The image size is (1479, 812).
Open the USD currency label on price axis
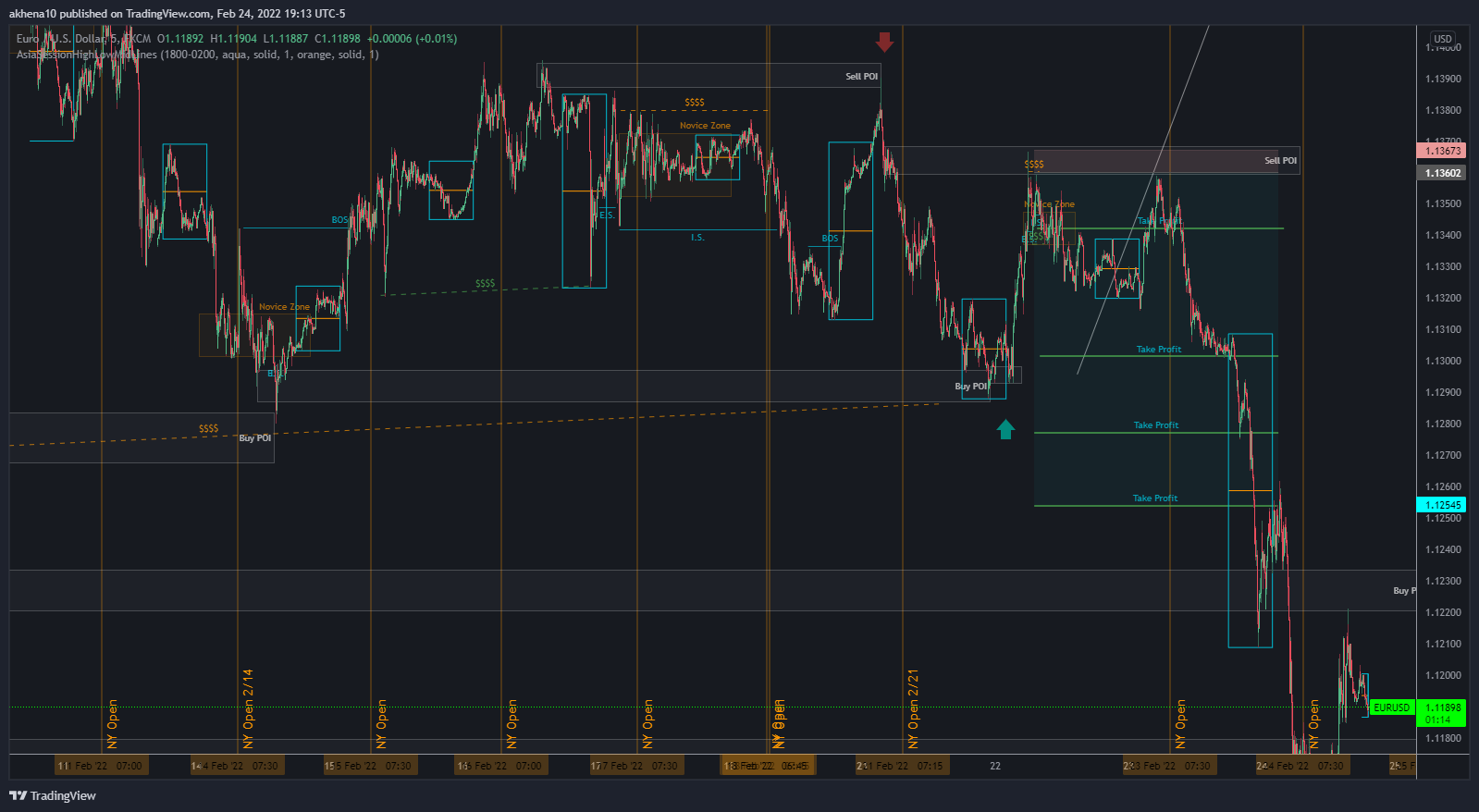1443,39
